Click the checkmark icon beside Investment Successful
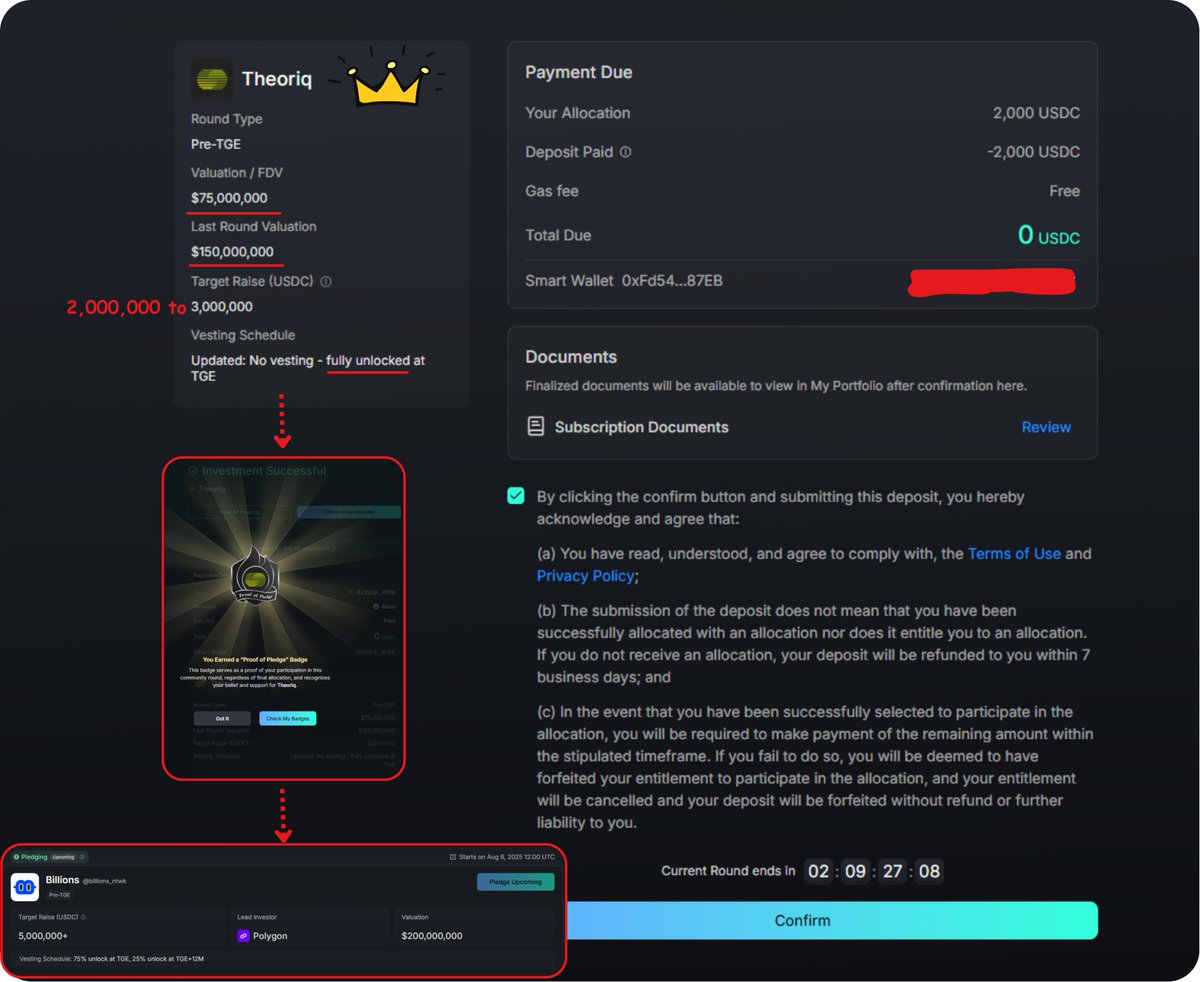Screen dimensions: 1200x982 click(193, 471)
